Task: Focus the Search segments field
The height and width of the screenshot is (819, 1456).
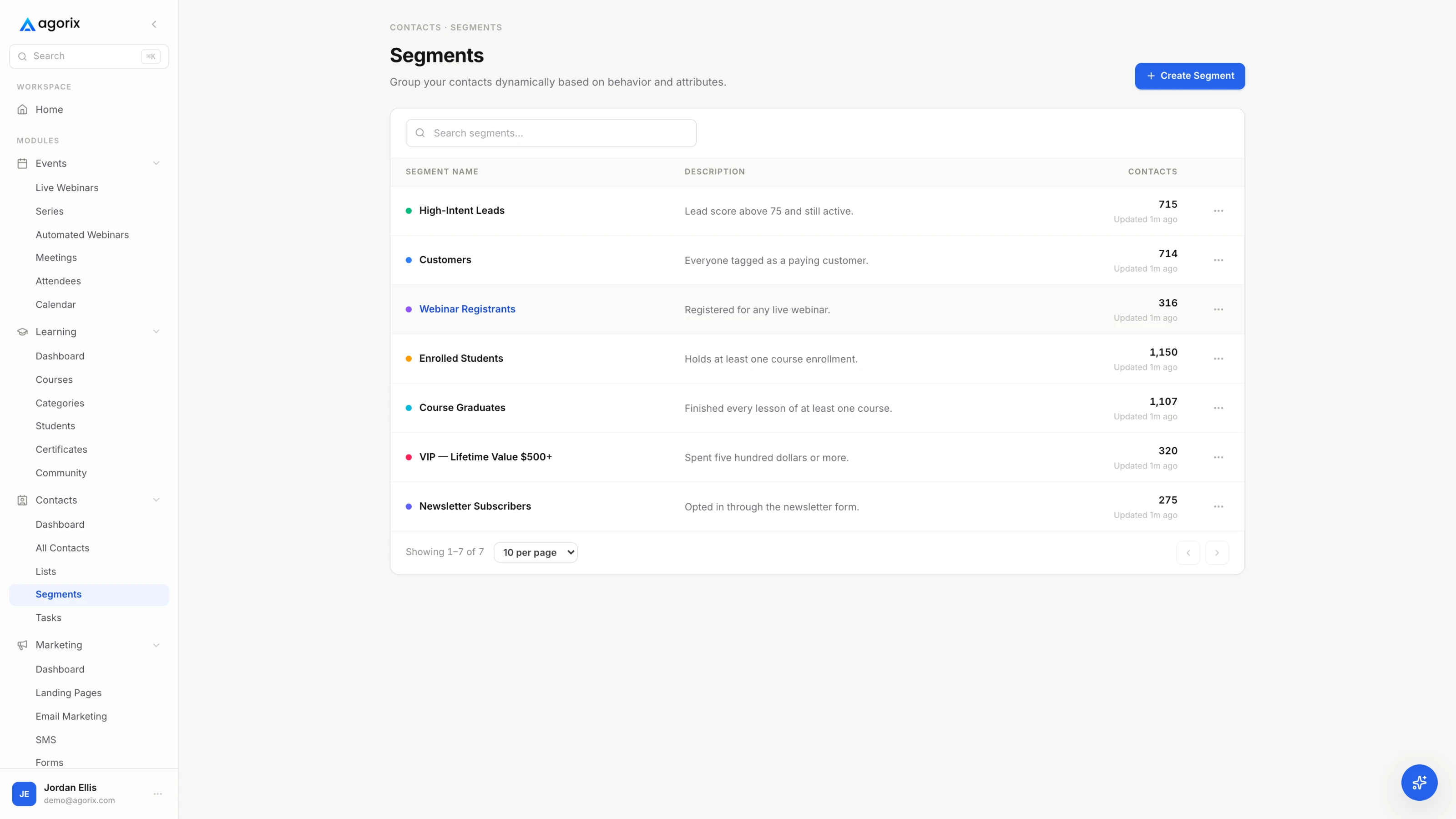Action: (551, 133)
